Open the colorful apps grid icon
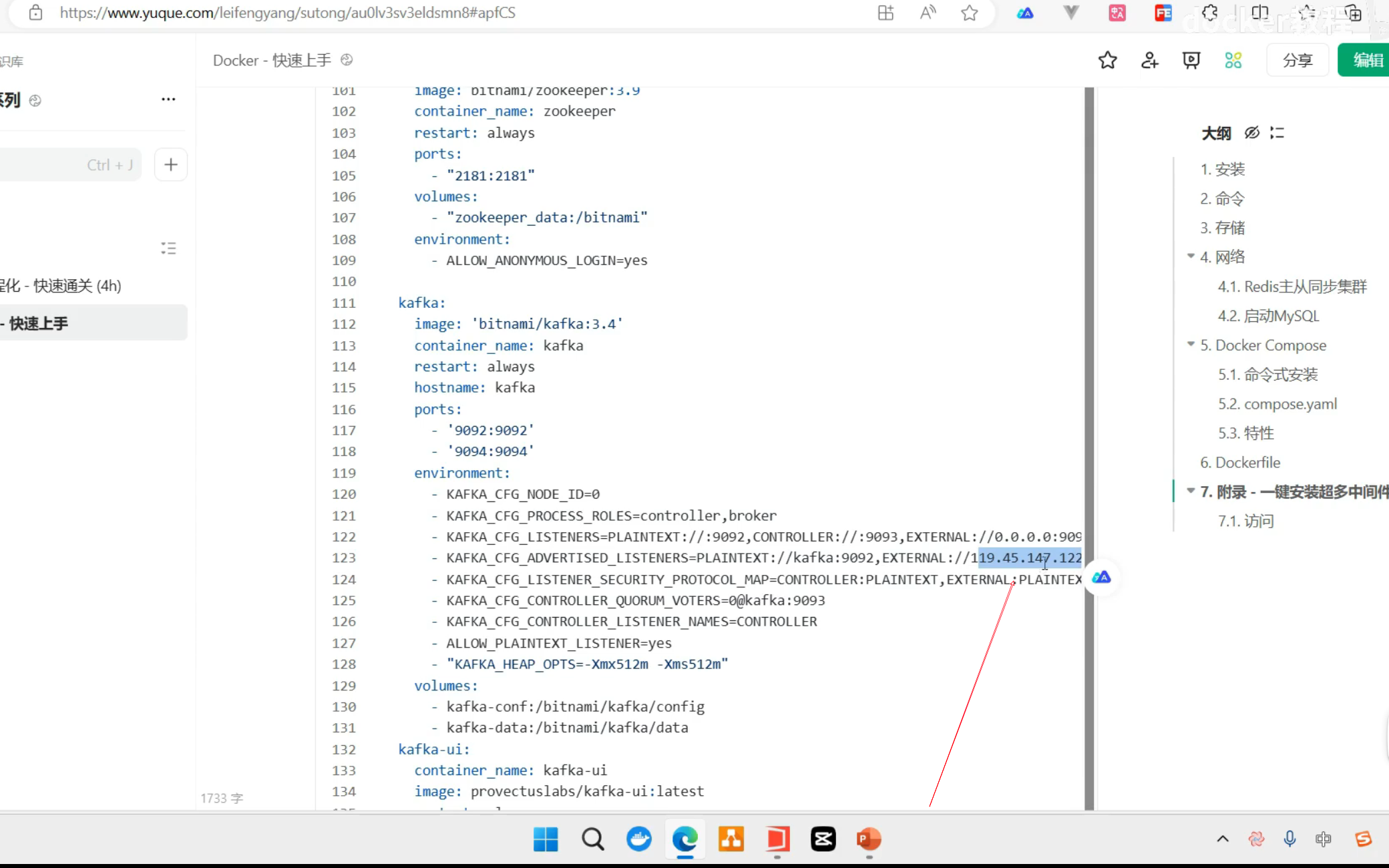1389x868 pixels. 1233,60
